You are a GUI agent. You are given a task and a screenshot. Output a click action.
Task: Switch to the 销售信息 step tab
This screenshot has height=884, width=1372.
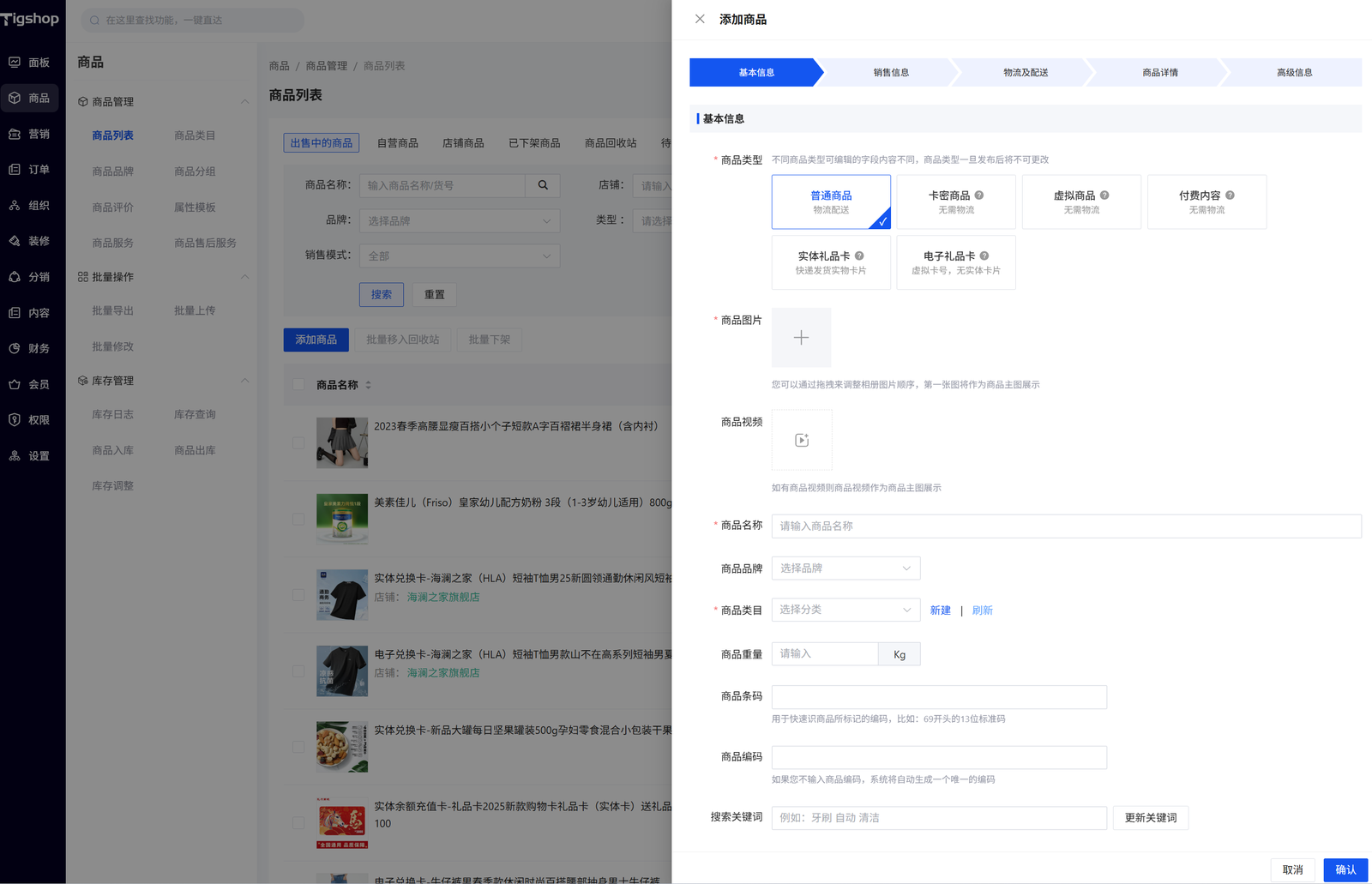click(890, 73)
